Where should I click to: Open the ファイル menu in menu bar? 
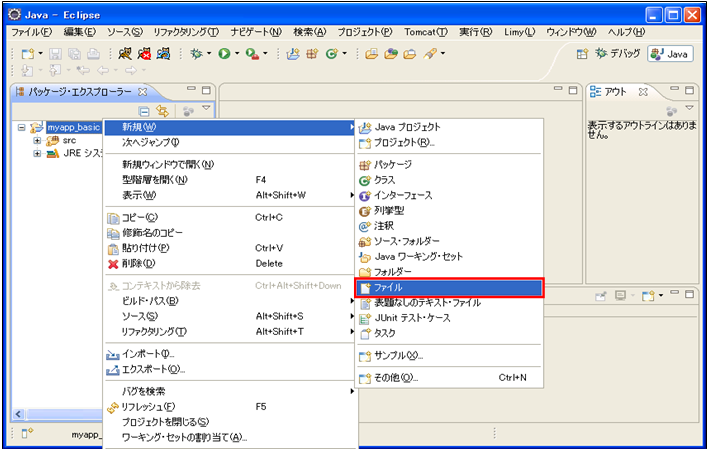[30, 32]
